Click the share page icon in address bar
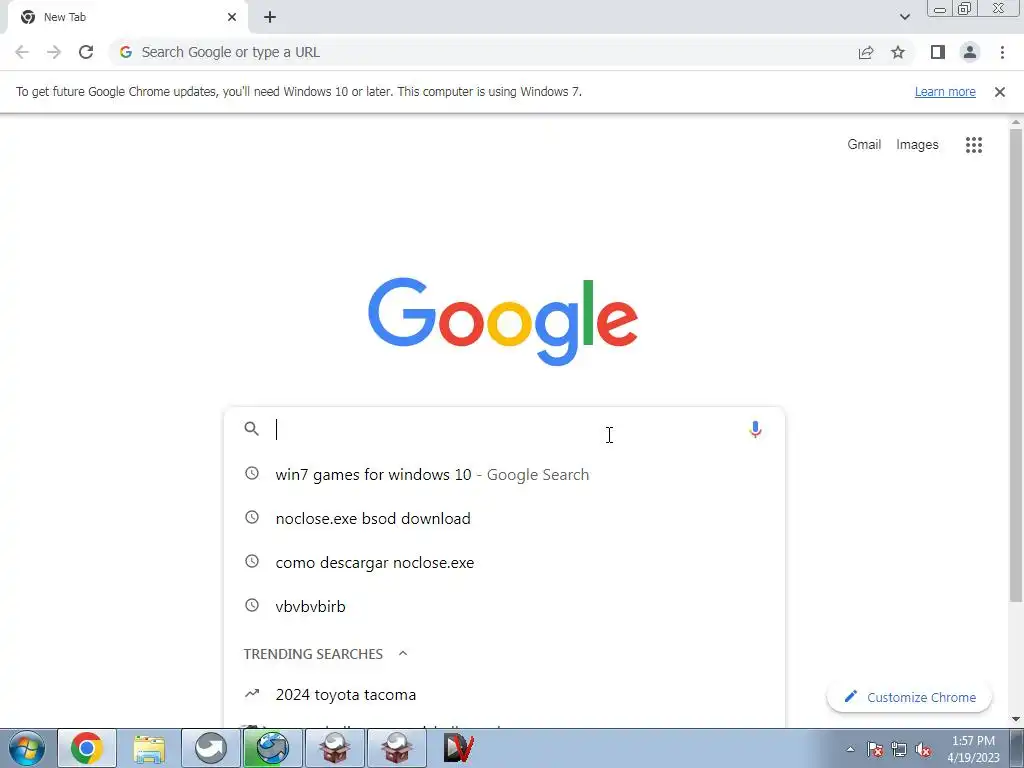The height and width of the screenshot is (768, 1024). (x=866, y=52)
